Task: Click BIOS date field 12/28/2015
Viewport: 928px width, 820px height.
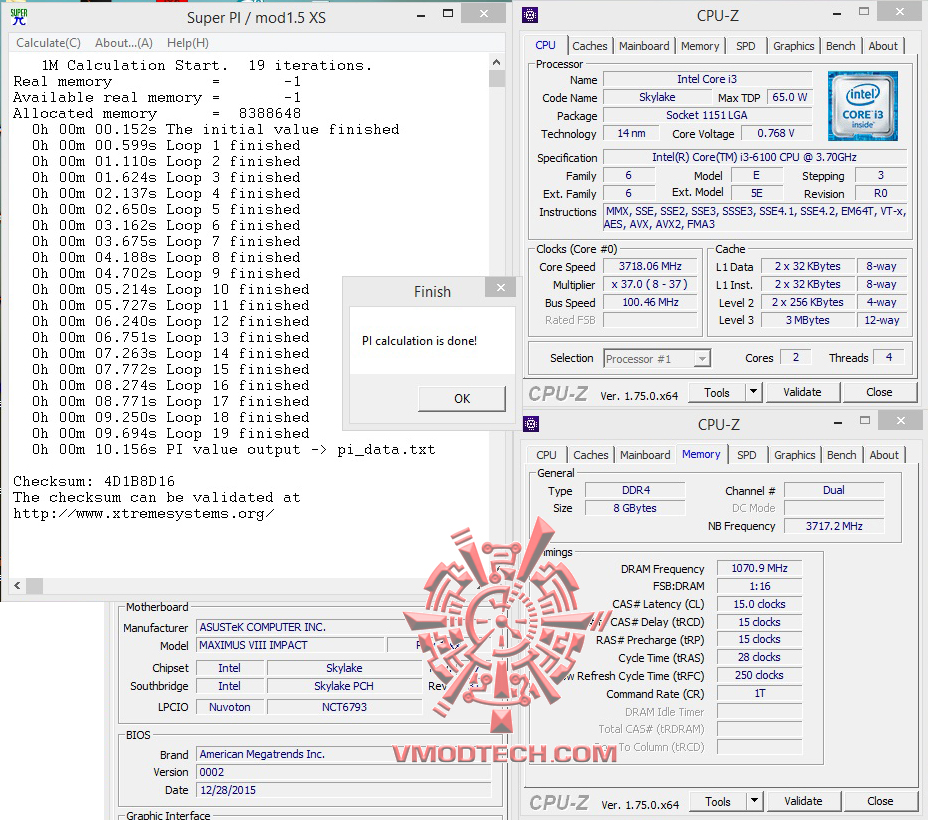Action: pyautogui.click(x=344, y=790)
